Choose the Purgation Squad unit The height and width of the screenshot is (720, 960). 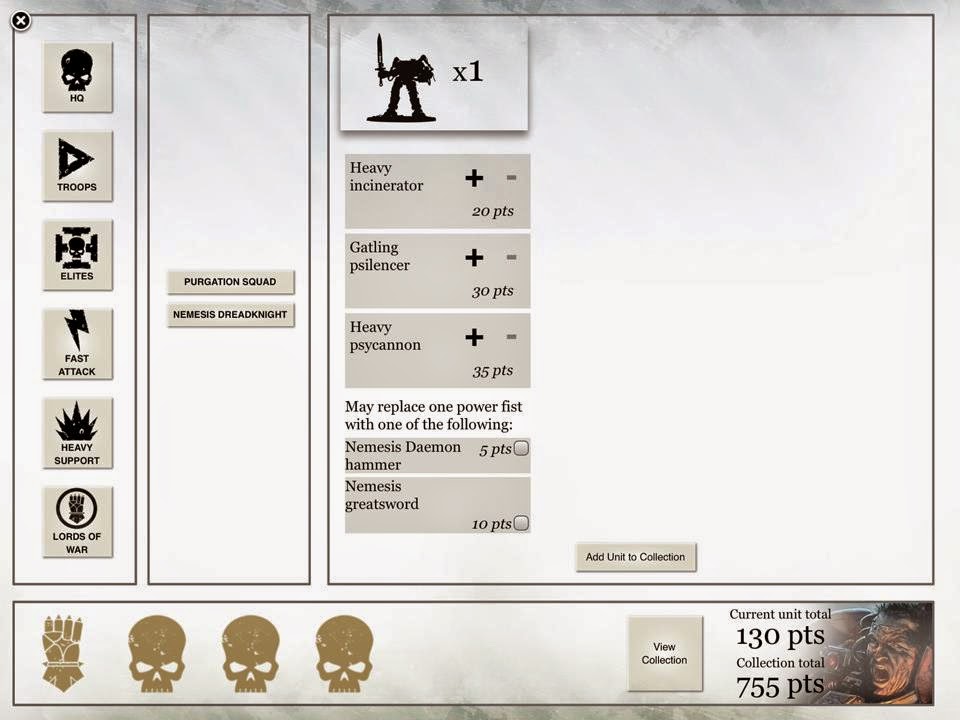click(x=230, y=282)
